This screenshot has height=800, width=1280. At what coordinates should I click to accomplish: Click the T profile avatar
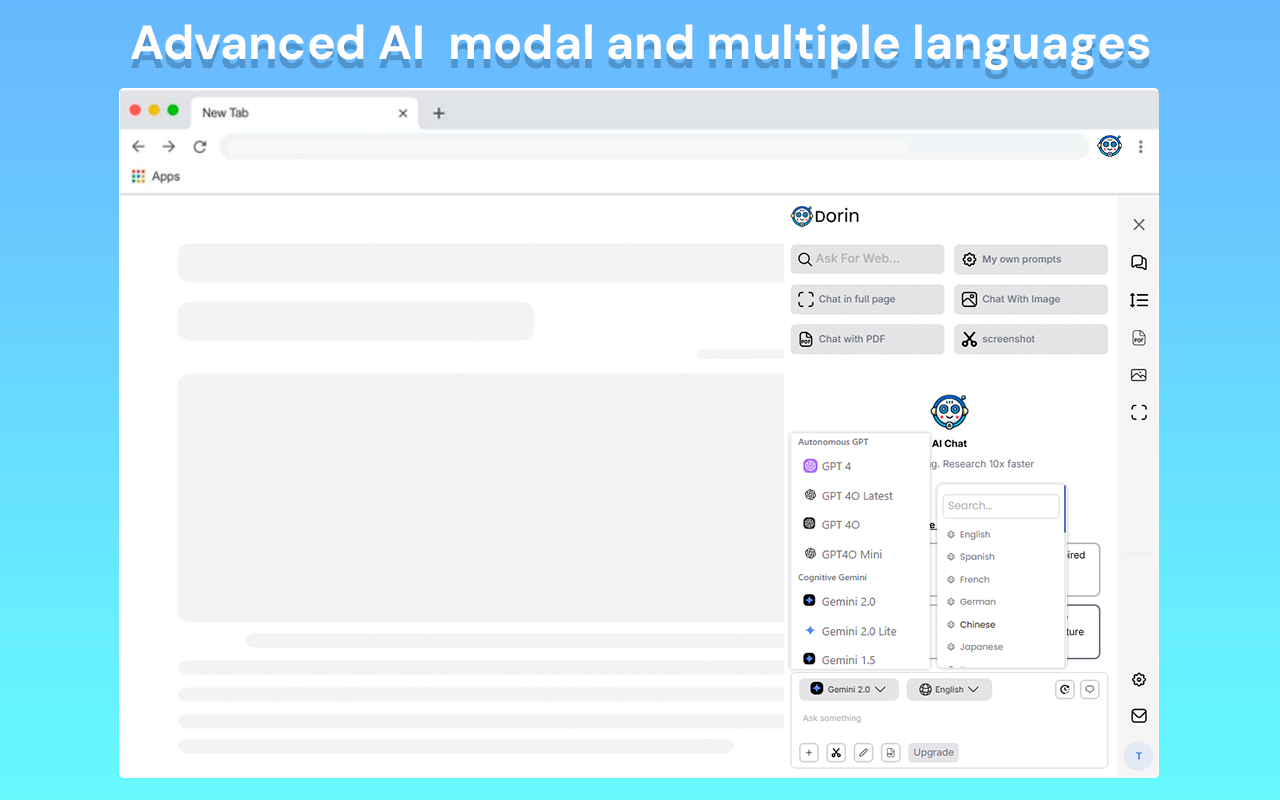[1138, 756]
